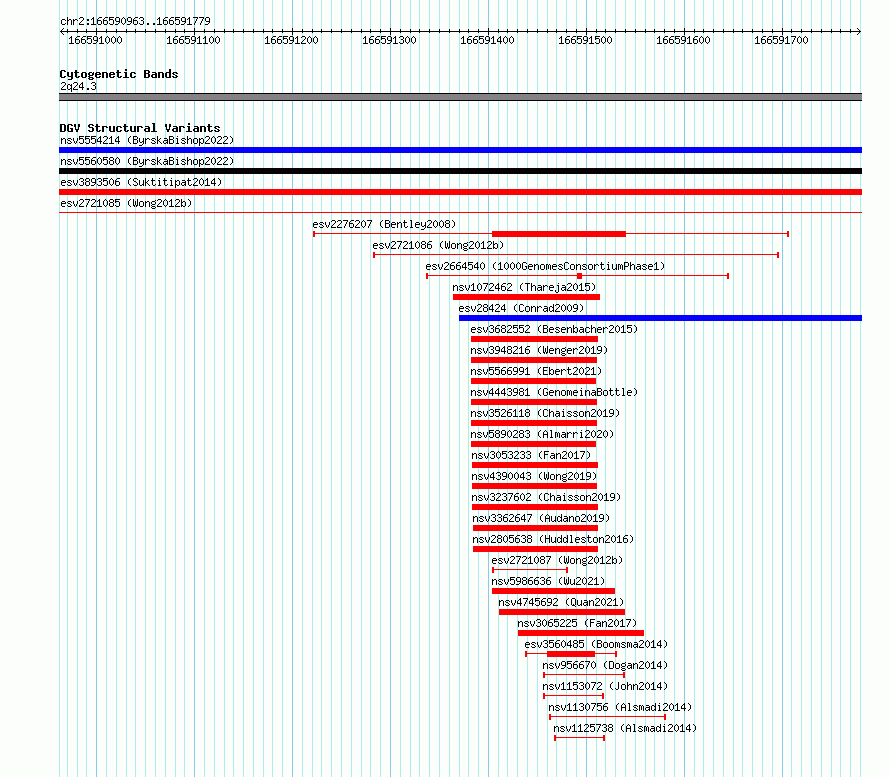Click ruler position 166591600
Viewport: 890px width, 777px height.
click(683, 40)
